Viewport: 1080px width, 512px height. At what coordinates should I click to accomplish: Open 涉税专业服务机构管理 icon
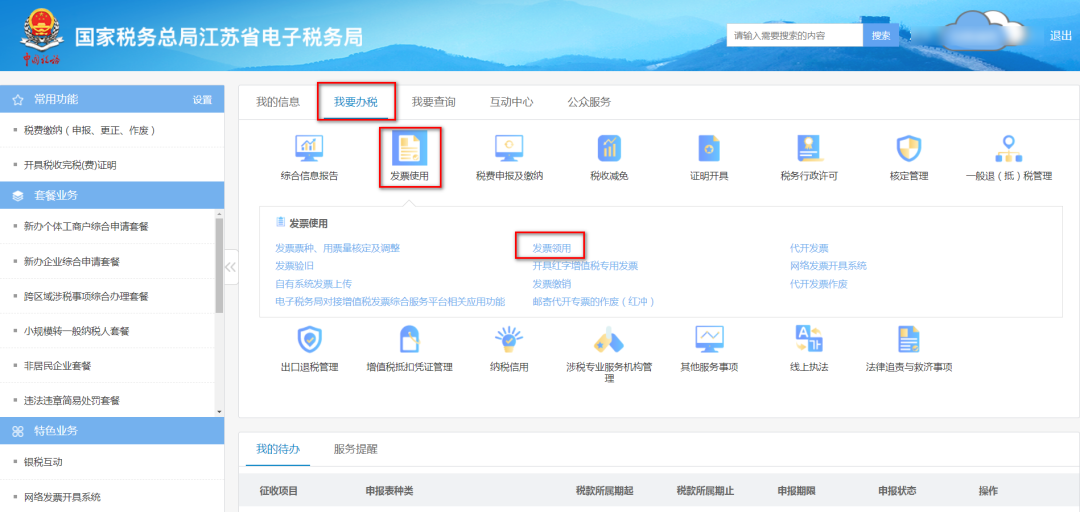point(609,340)
